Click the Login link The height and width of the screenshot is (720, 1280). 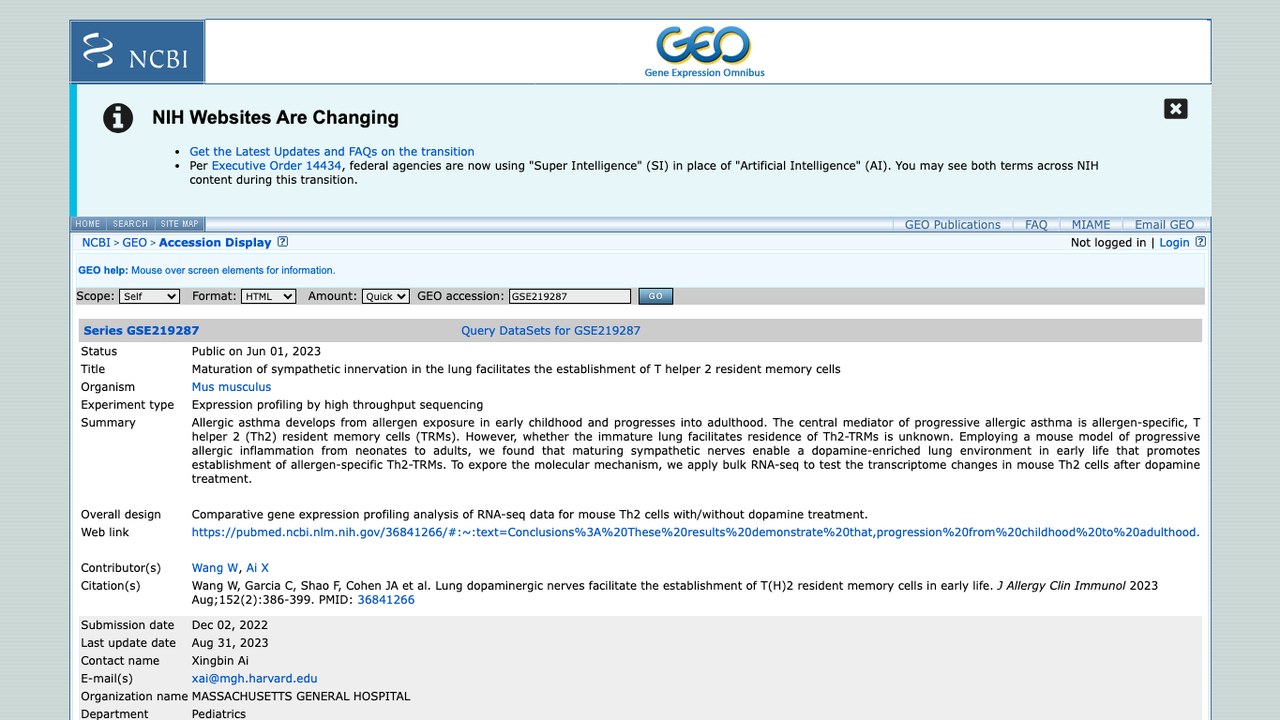click(1174, 243)
